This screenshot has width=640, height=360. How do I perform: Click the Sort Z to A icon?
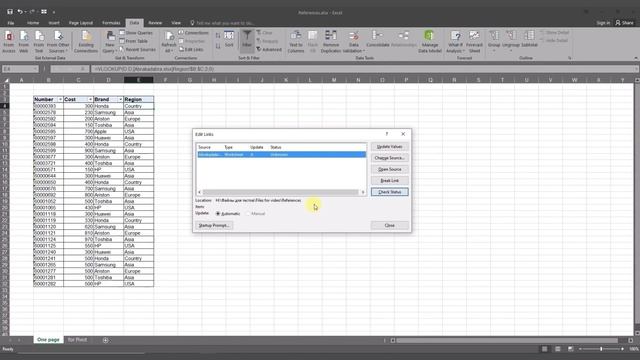[218, 46]
